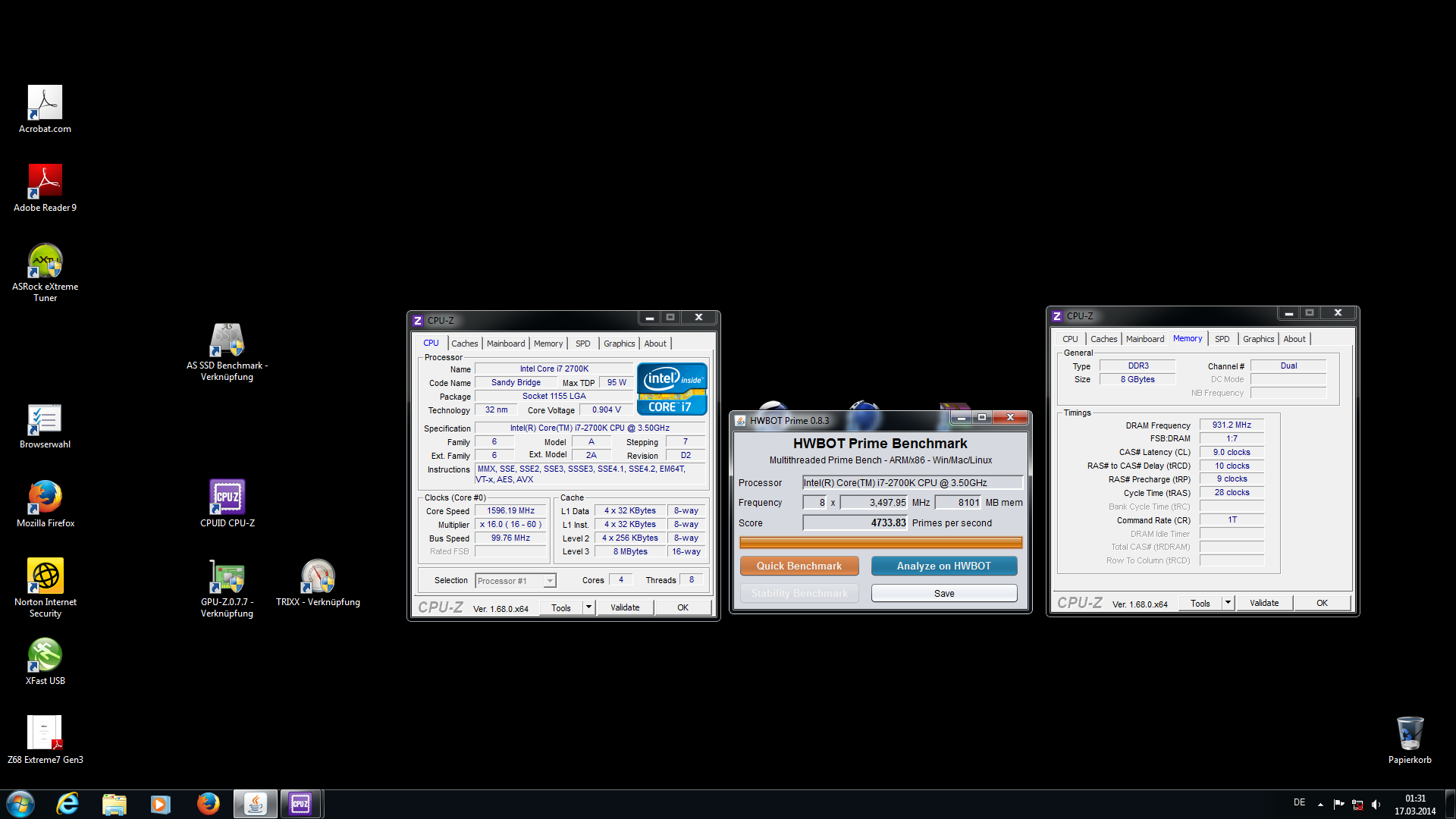
Task: Click Show desktop strip at taskbar end
Action: [1450, 804]
